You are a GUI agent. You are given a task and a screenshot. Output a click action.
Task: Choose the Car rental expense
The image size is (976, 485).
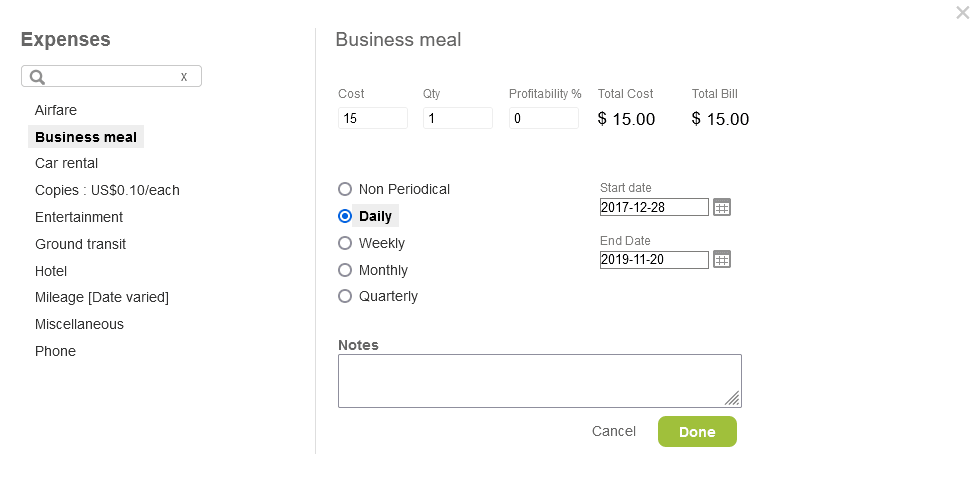coord(66,163)
